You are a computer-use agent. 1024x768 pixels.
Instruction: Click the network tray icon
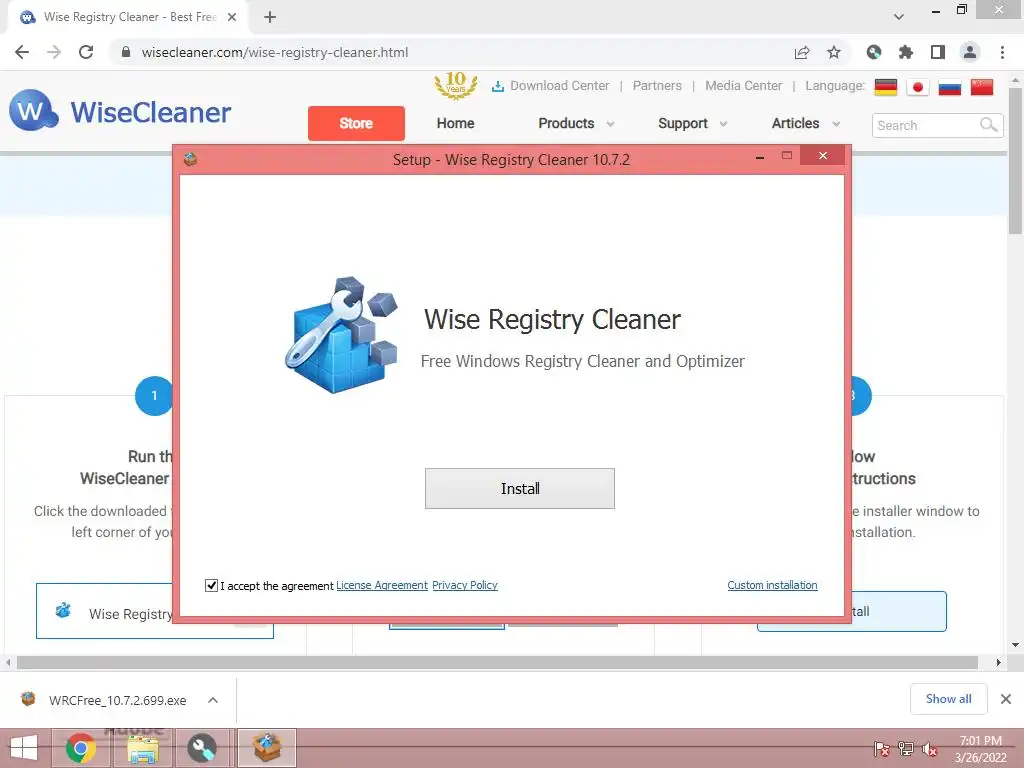[906, 749]
